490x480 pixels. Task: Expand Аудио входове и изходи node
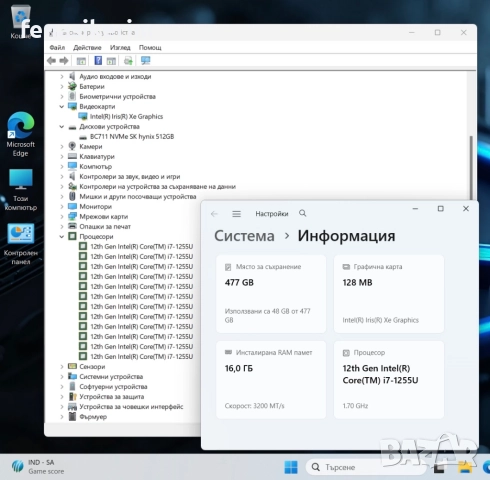[62, 76]
